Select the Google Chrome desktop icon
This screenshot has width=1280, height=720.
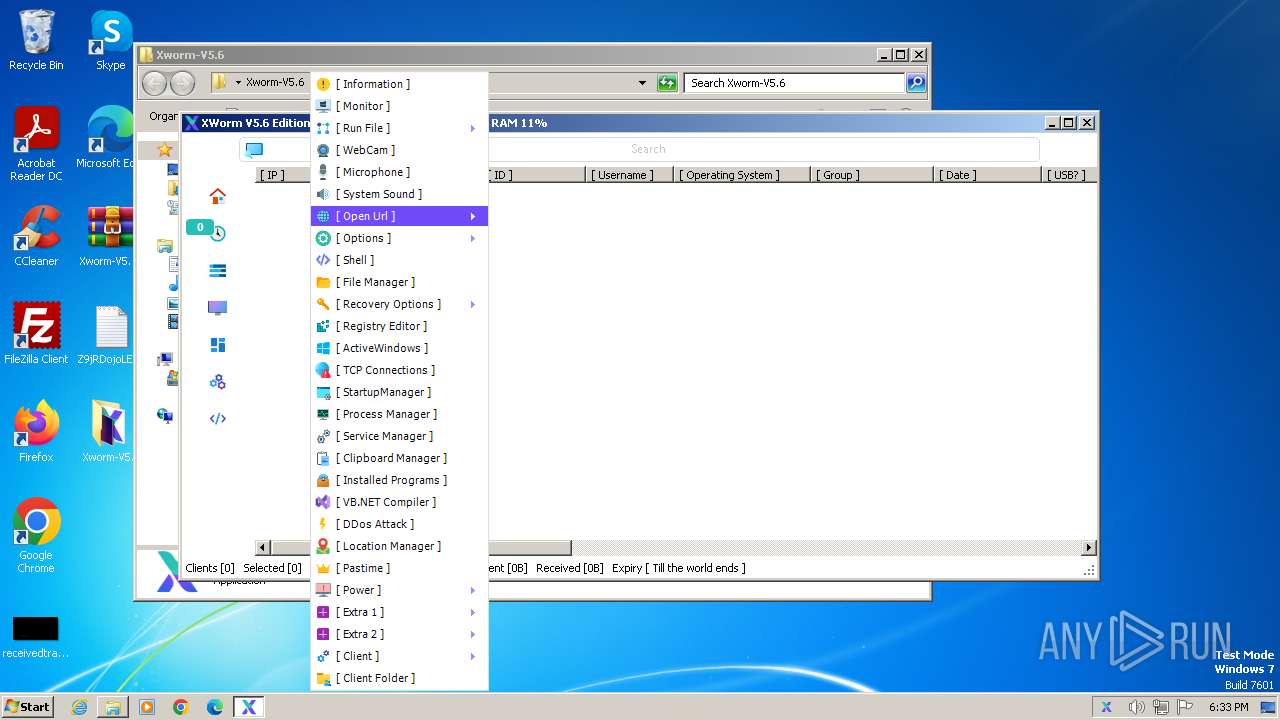36,536
